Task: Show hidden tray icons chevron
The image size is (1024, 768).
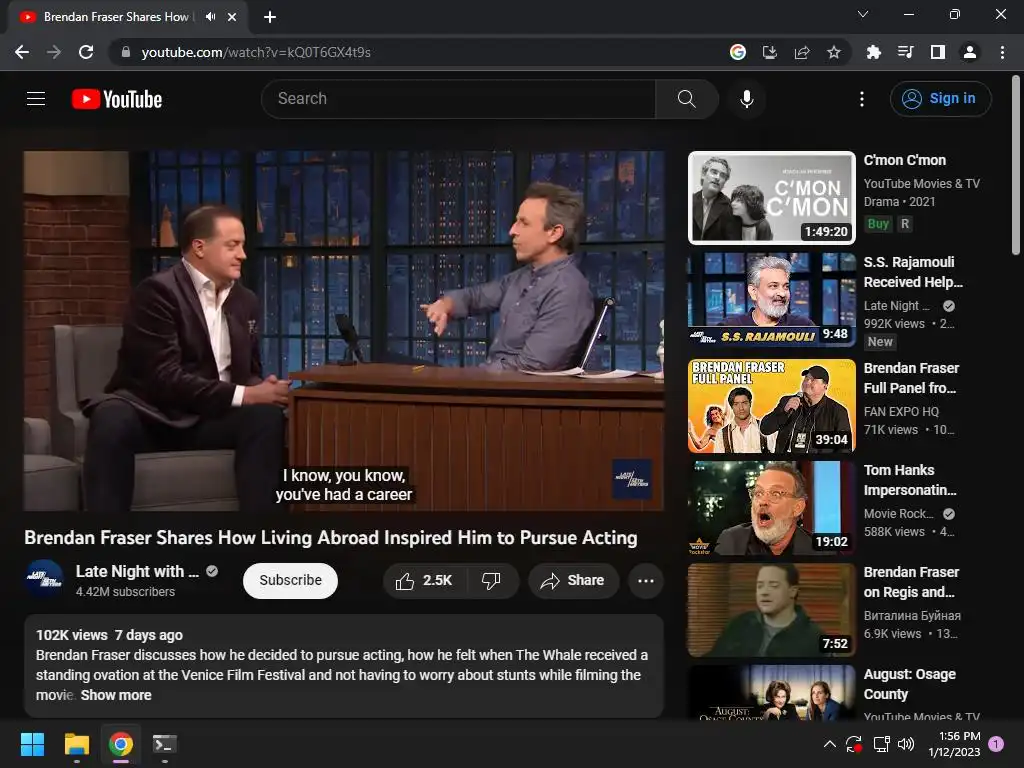Action: pyautogui.click(x=829, y=744)
